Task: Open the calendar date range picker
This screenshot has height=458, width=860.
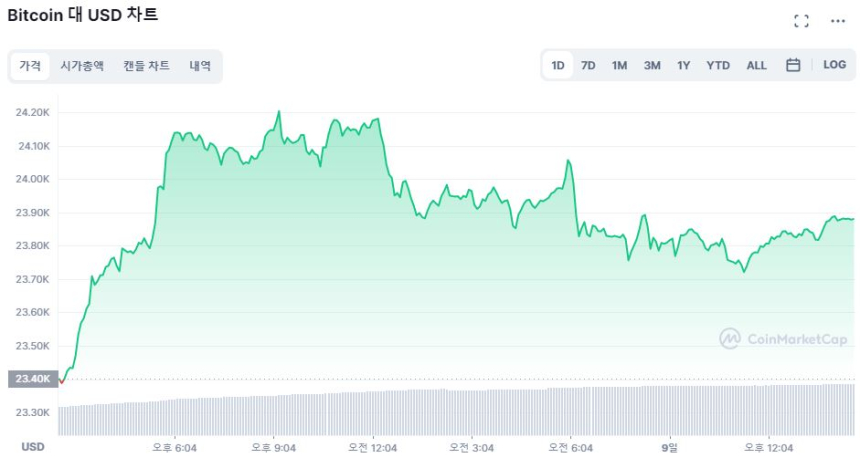Action: point(793,65)
